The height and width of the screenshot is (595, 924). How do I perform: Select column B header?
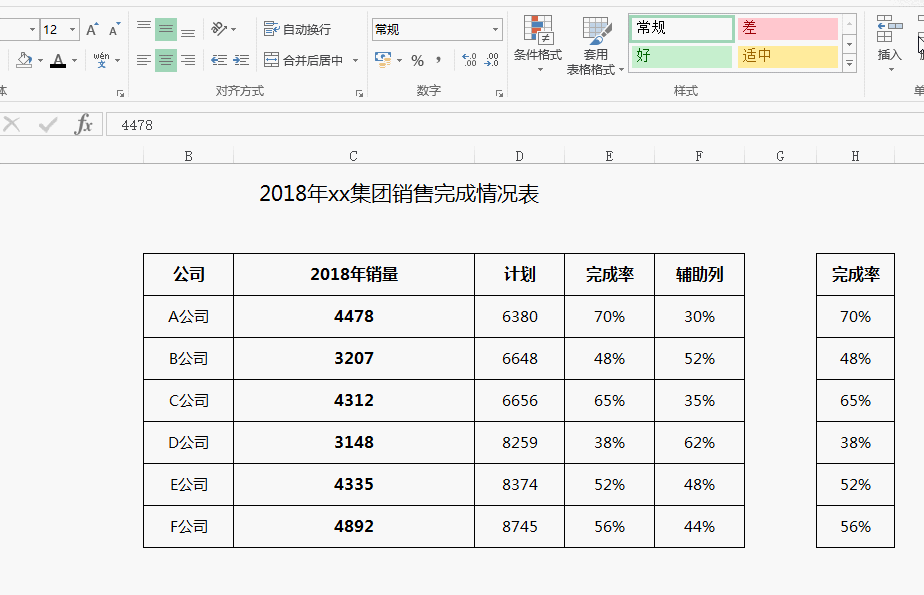coord(189,156)
